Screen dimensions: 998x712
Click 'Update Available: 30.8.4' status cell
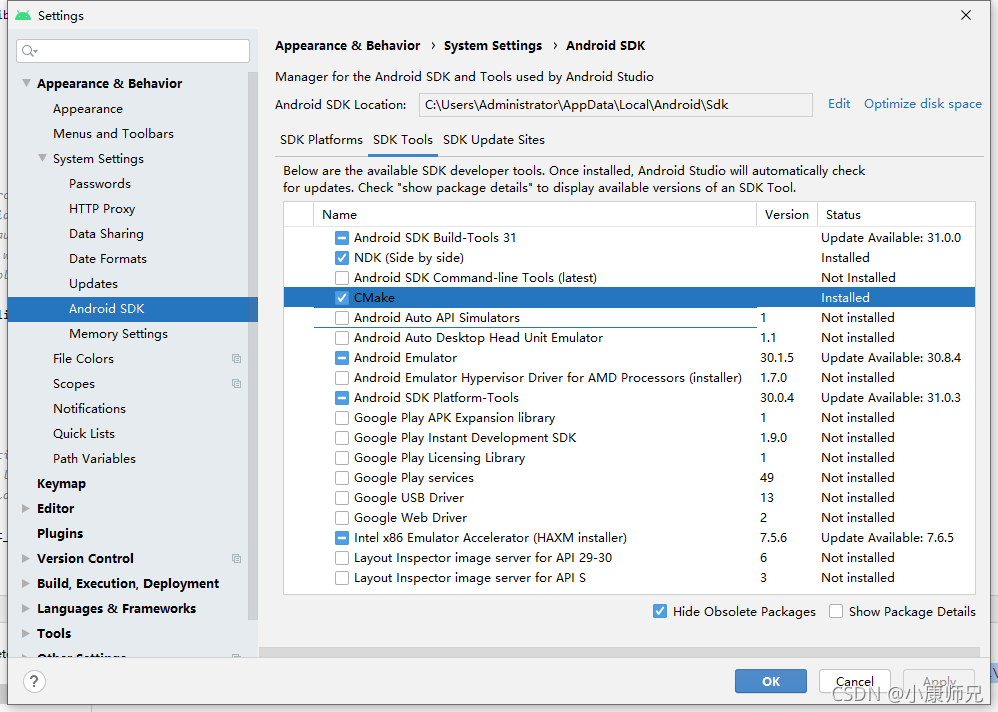pyautogui.click(x=890, y=358)
